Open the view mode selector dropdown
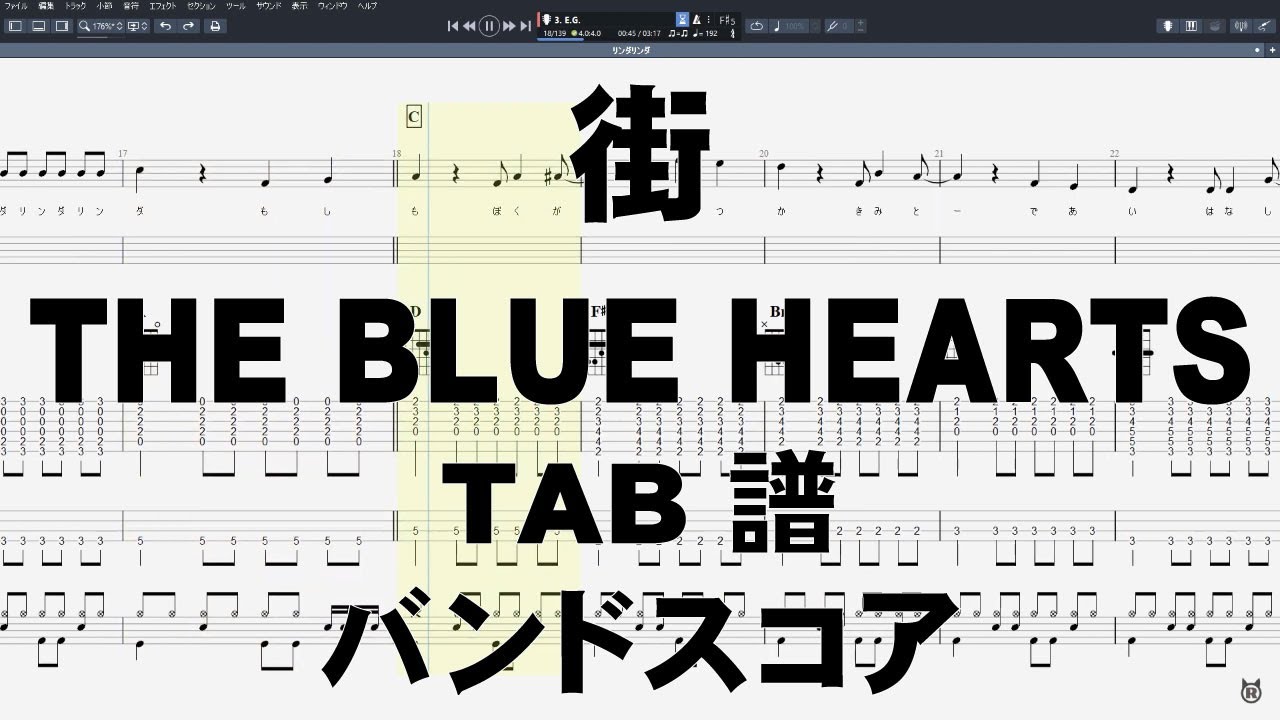The width and height of the screenshot is (1280, 720). click(137, 26)
